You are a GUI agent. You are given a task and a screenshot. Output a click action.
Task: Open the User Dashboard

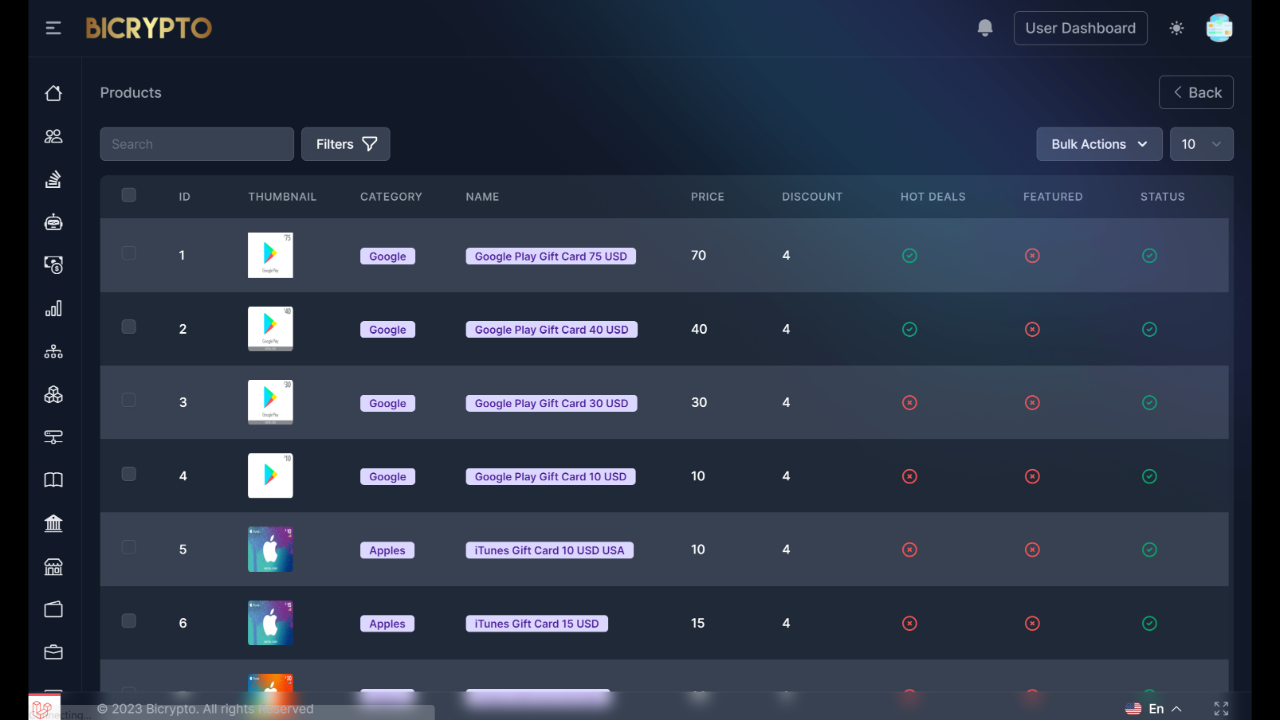(x=1080, y=28)
